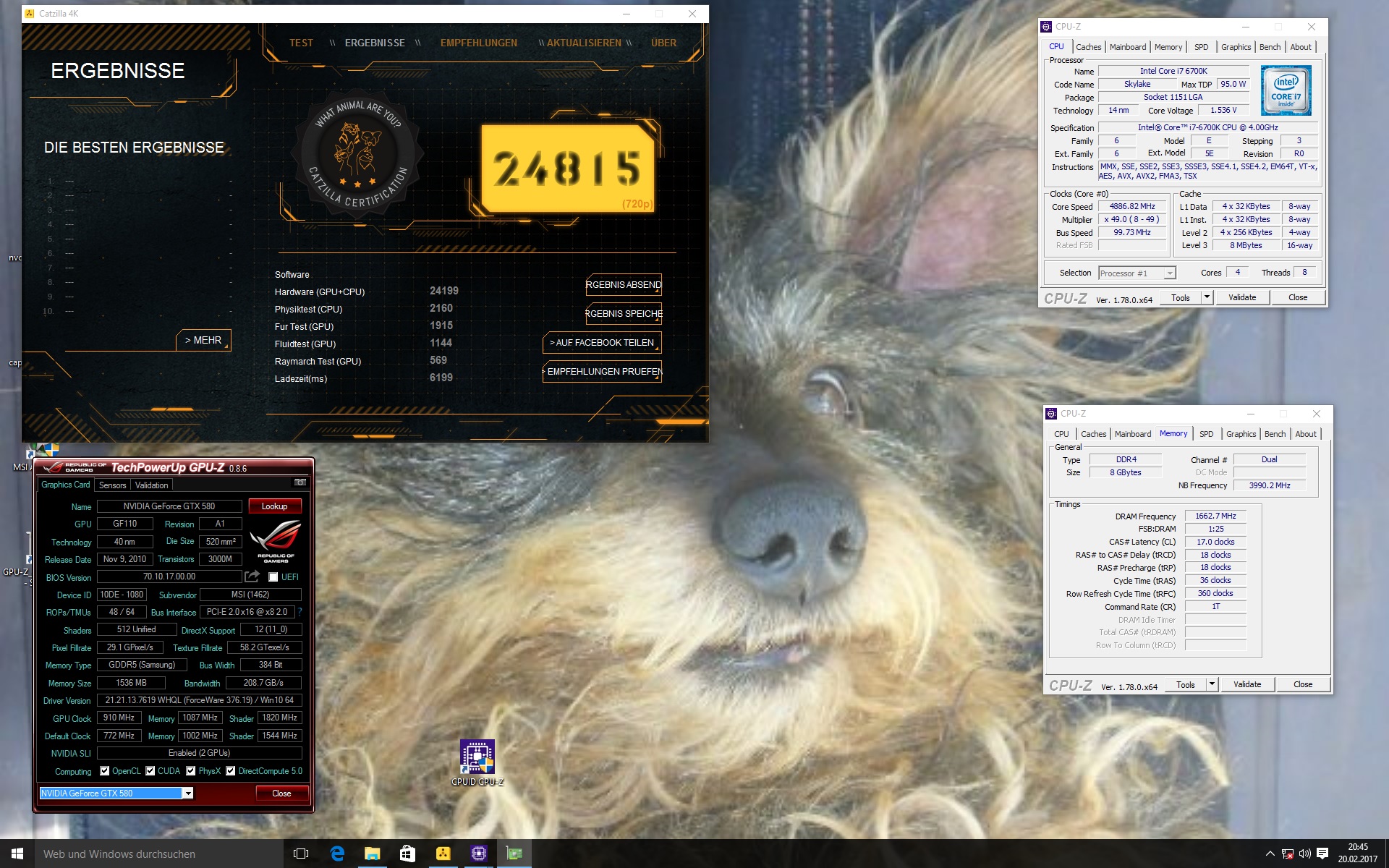This screenshot has height=868, width=1389.
Task: Click the Memory CPU-Z window title icon
Action: pos(1051,414)
